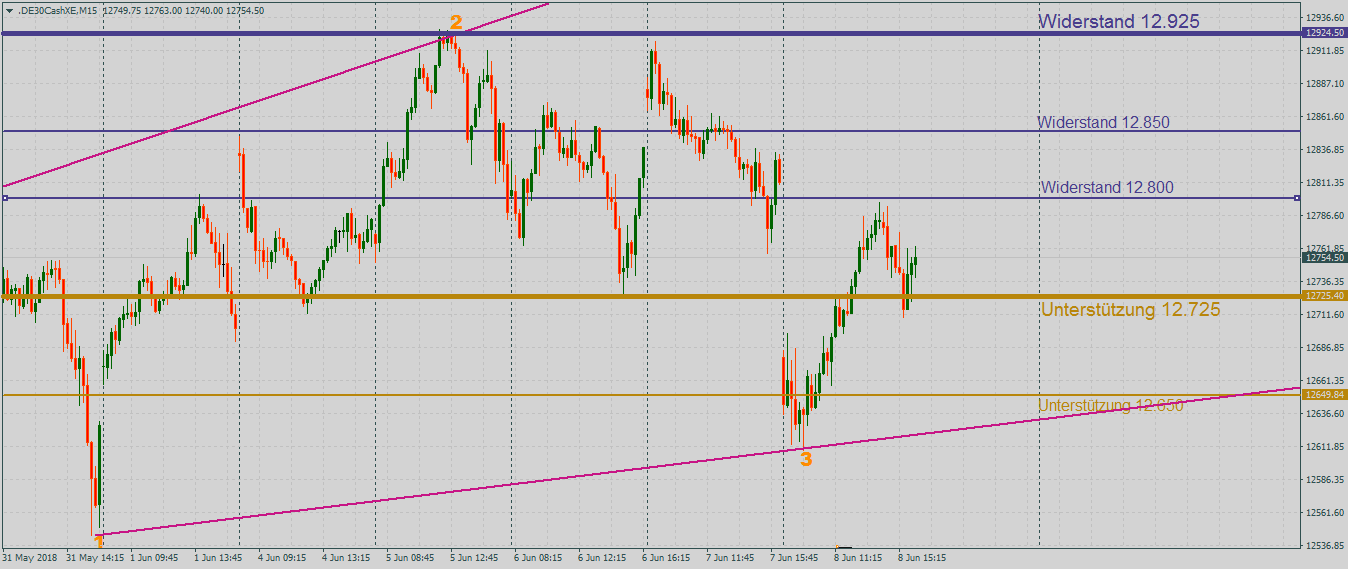Click the 4 Jun 13:15 time label
The height and width of the screenshot is (569, 1348).
pyautogui.click(x=347, y=557)
